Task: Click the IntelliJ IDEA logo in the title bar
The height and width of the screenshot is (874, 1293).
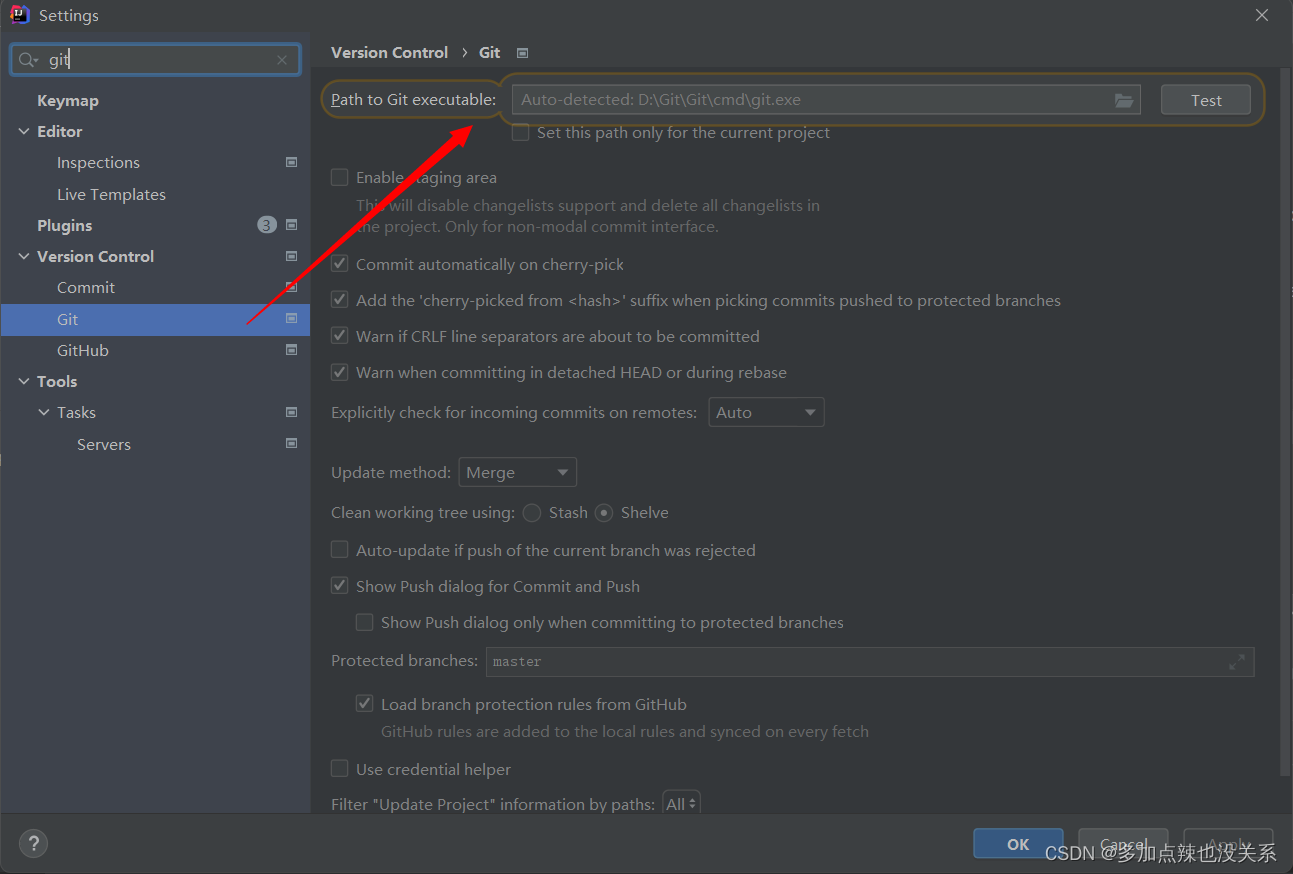Action: pos(19,15)
